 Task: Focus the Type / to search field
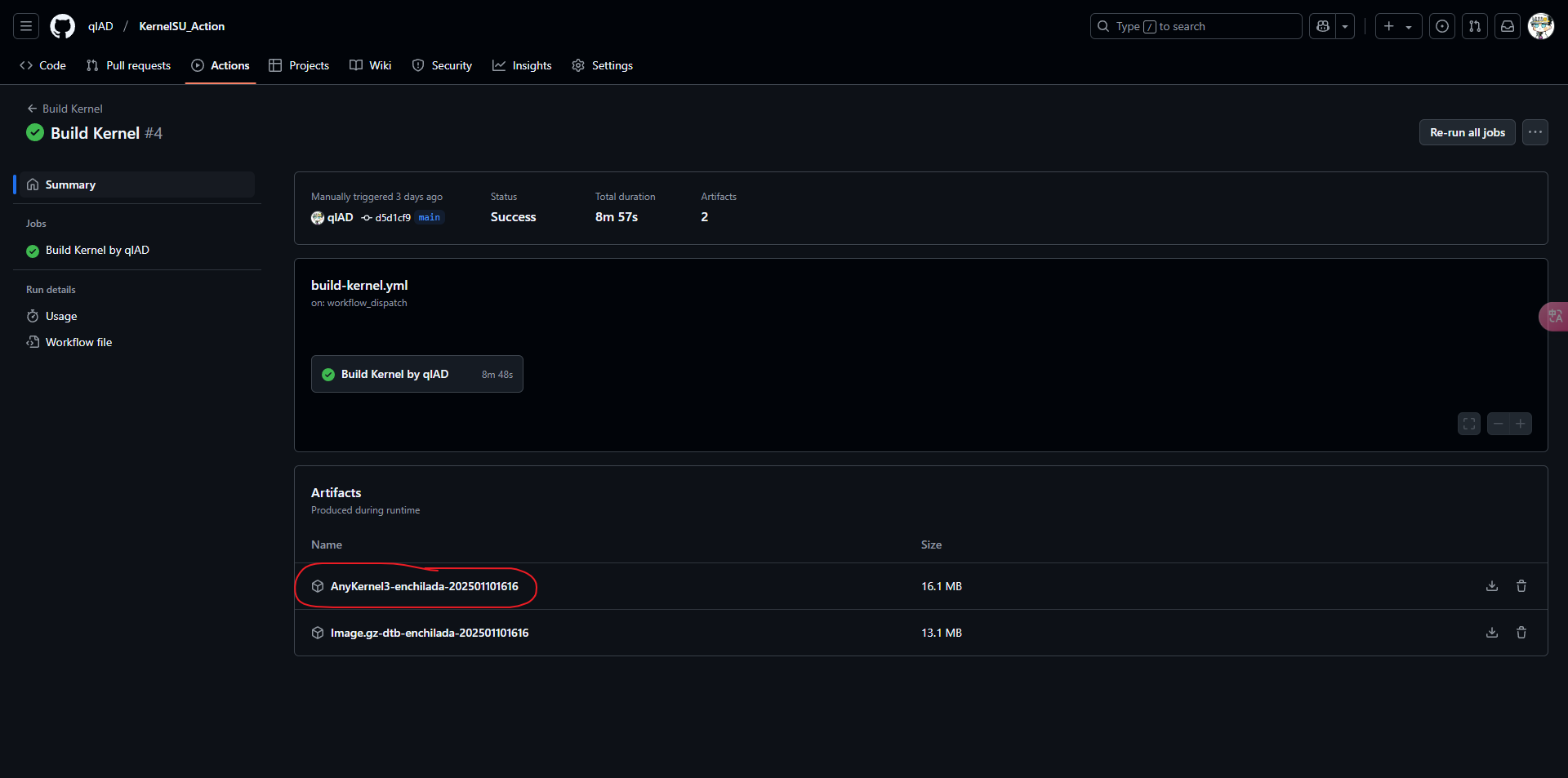point(1196,26)
